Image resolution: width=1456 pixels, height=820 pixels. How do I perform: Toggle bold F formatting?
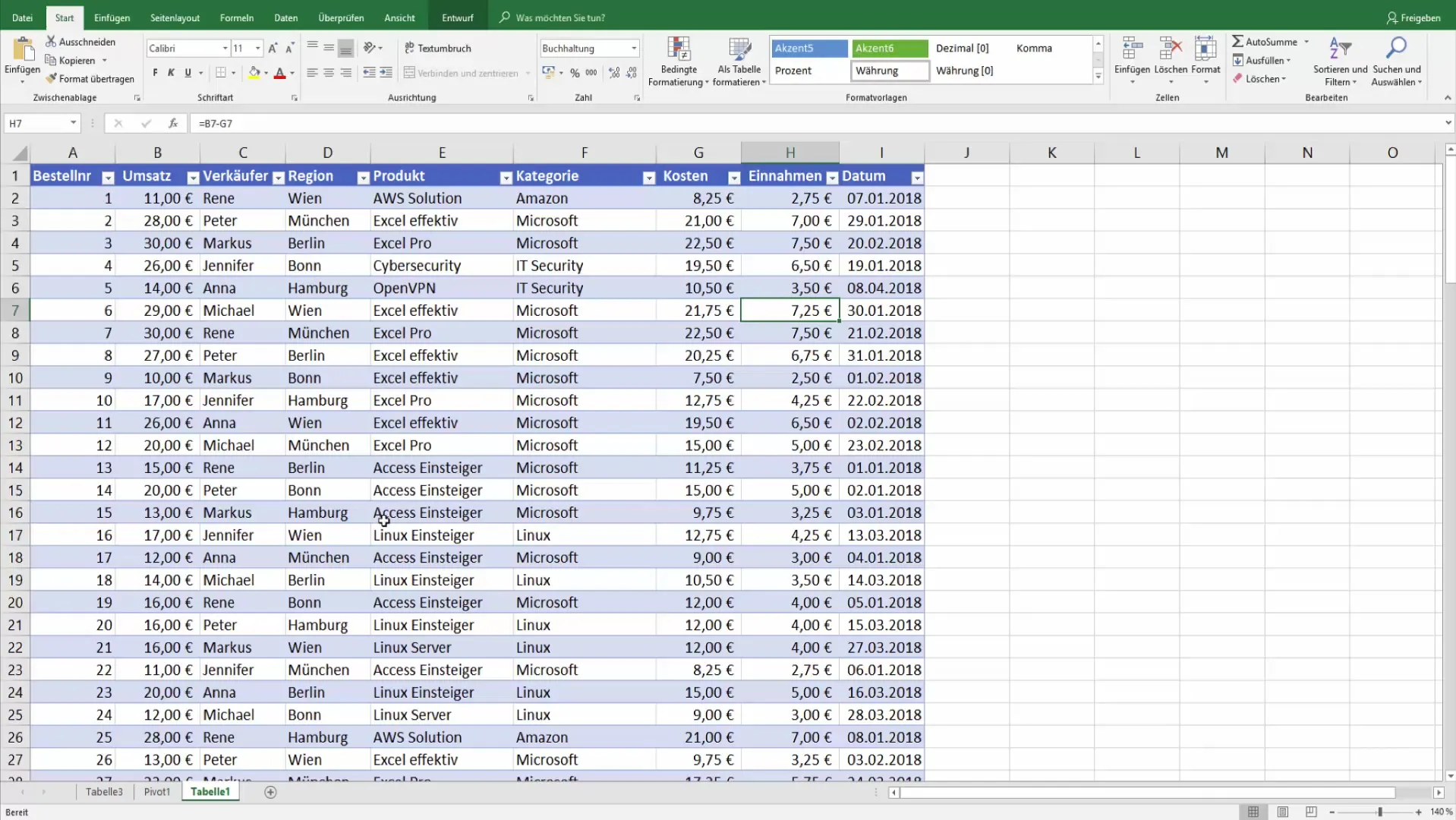tap(155, 73)
